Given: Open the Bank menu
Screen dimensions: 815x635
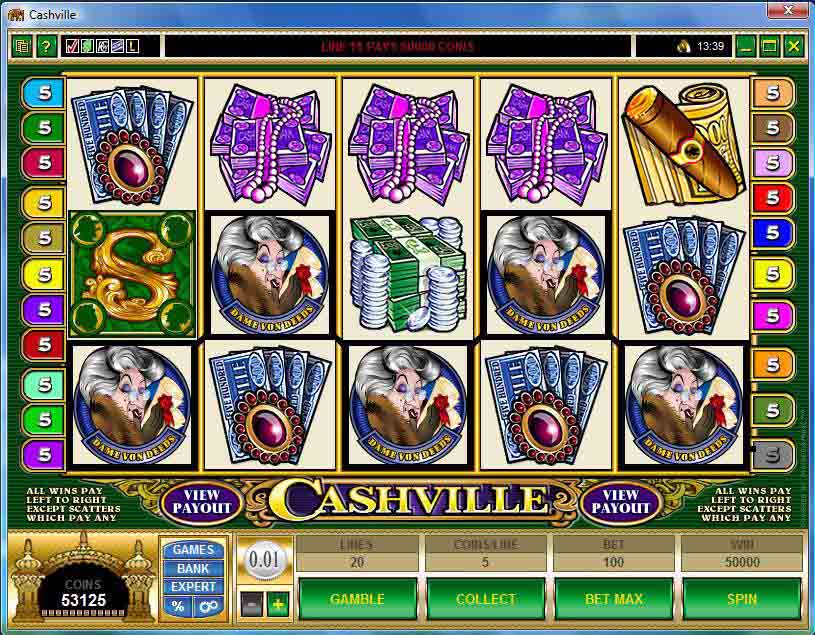Looking at the screenshot, I should 193,568.
